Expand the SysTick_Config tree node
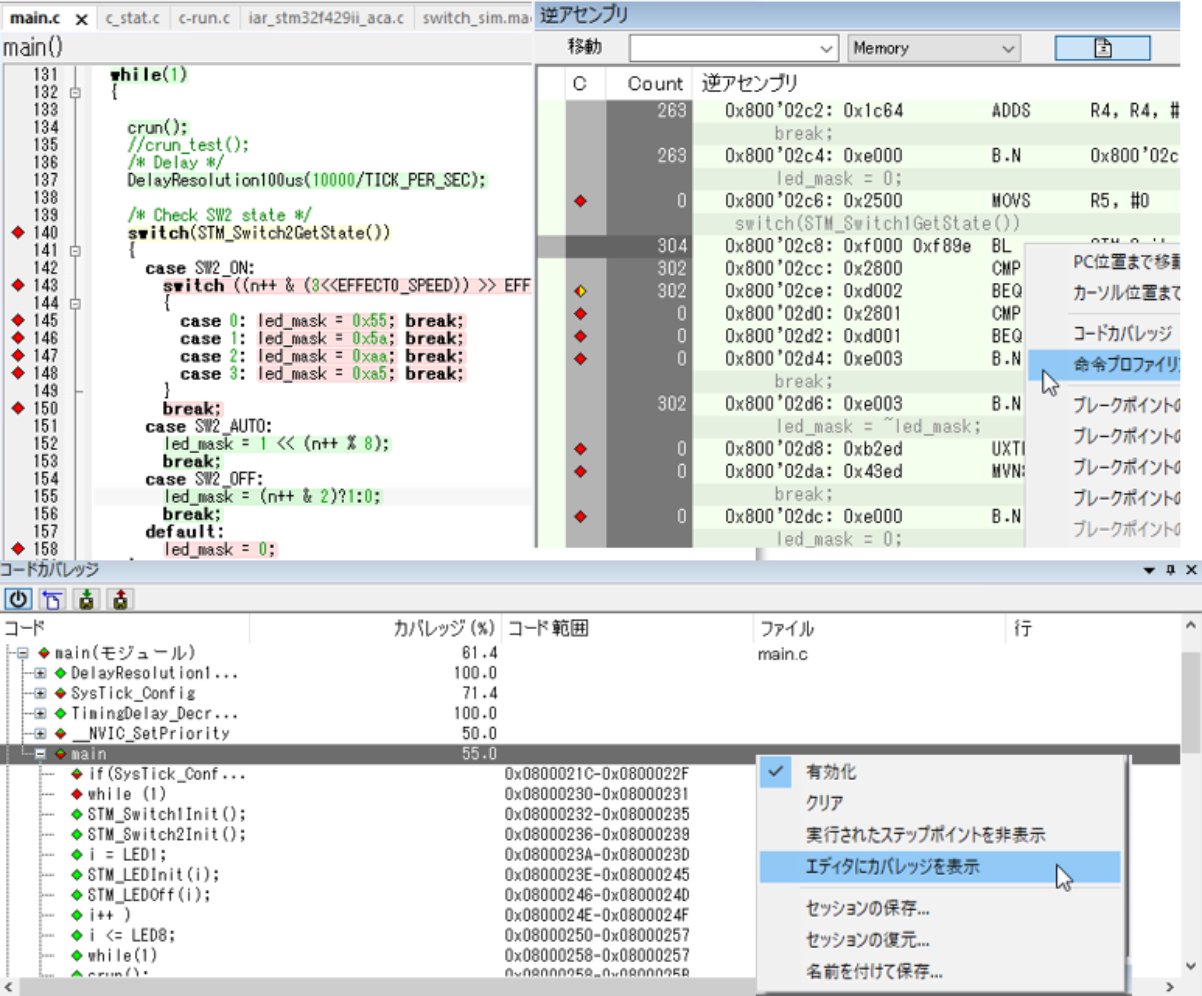Viewport: 1202px width, 996px height. click(x=40, y=693)
